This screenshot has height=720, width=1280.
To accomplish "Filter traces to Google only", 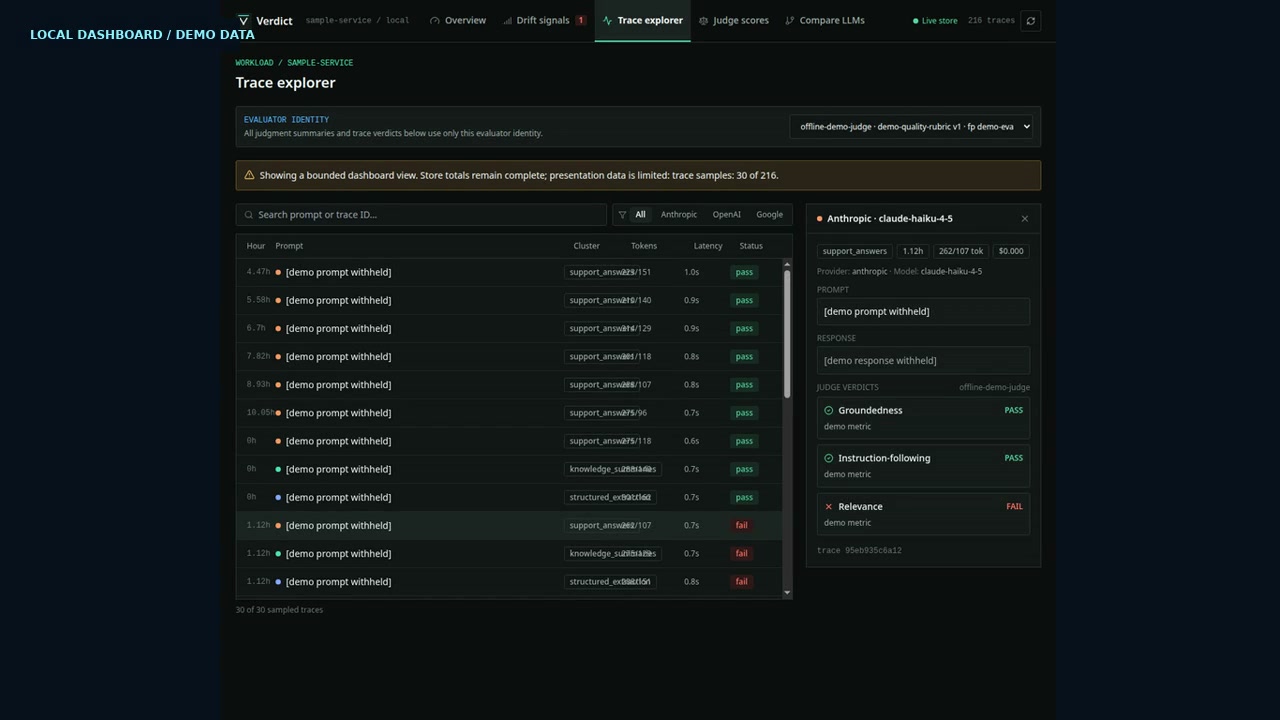I will point(770,215).
